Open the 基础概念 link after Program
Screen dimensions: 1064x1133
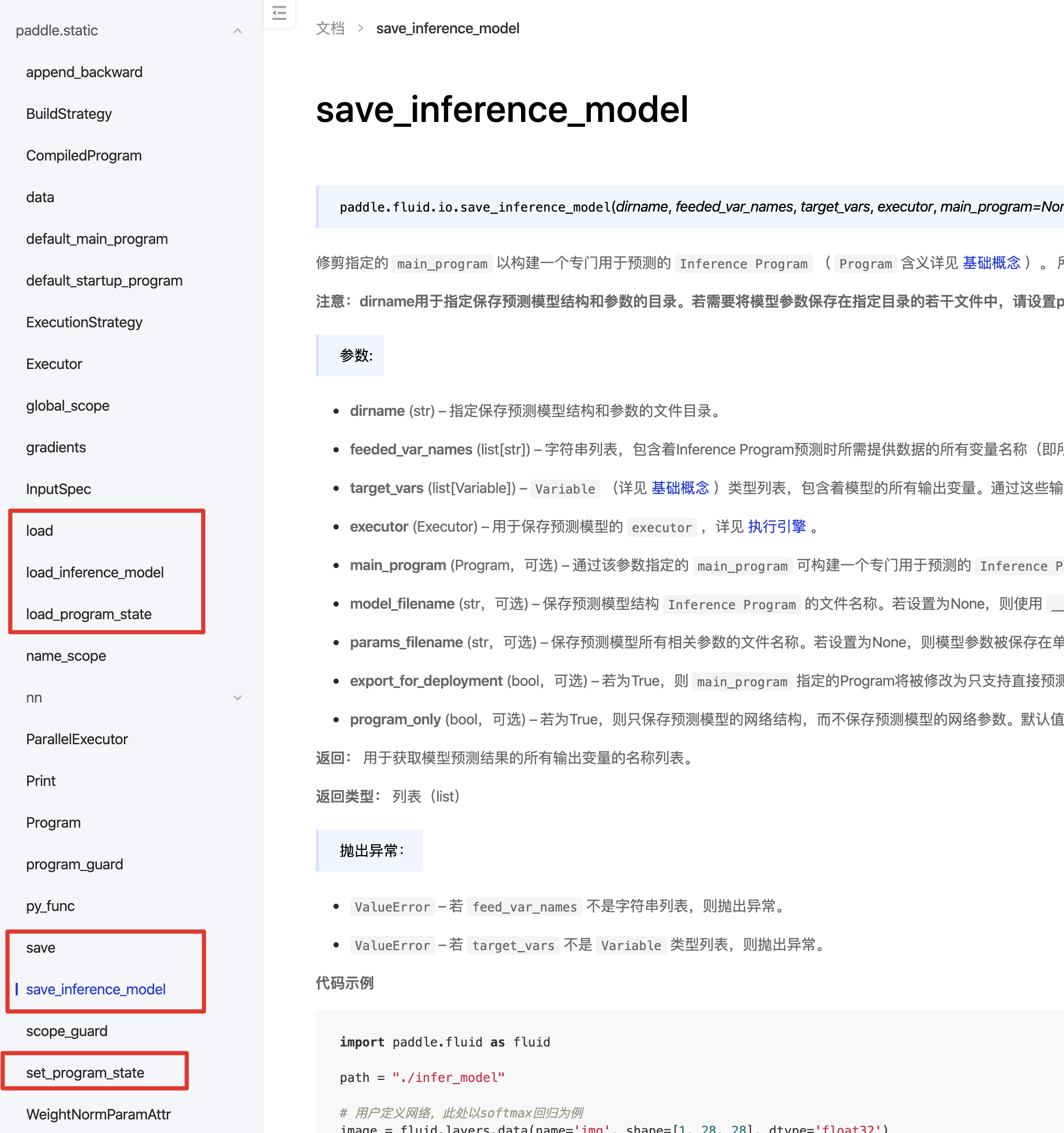(991, 263)
